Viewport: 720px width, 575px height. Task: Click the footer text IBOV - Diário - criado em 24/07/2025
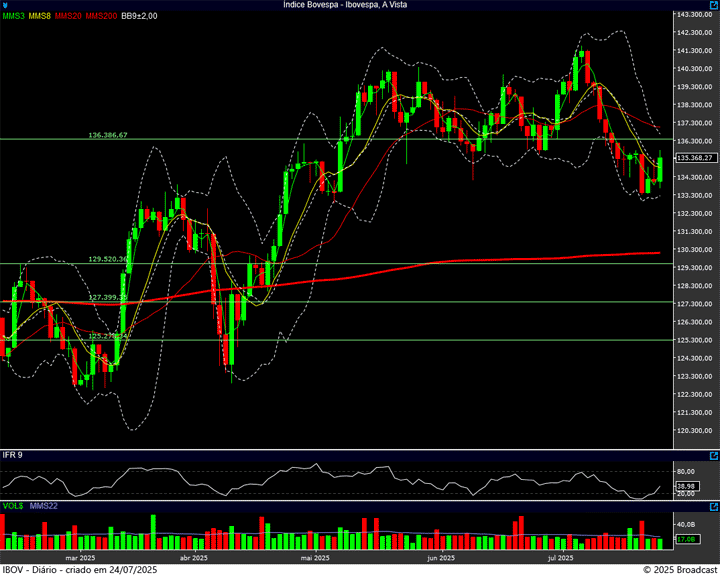(80, 570)
